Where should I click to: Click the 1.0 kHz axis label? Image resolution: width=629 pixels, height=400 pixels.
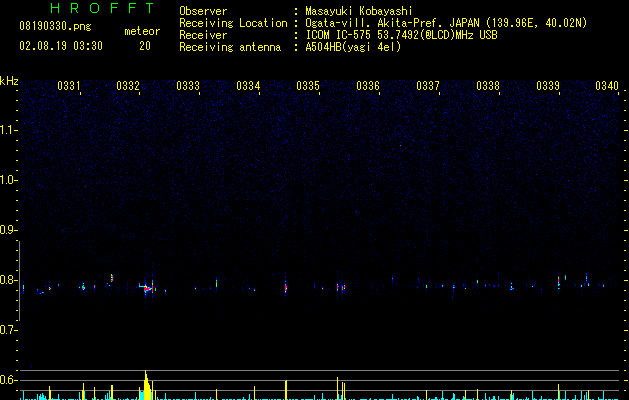point(8,180)
